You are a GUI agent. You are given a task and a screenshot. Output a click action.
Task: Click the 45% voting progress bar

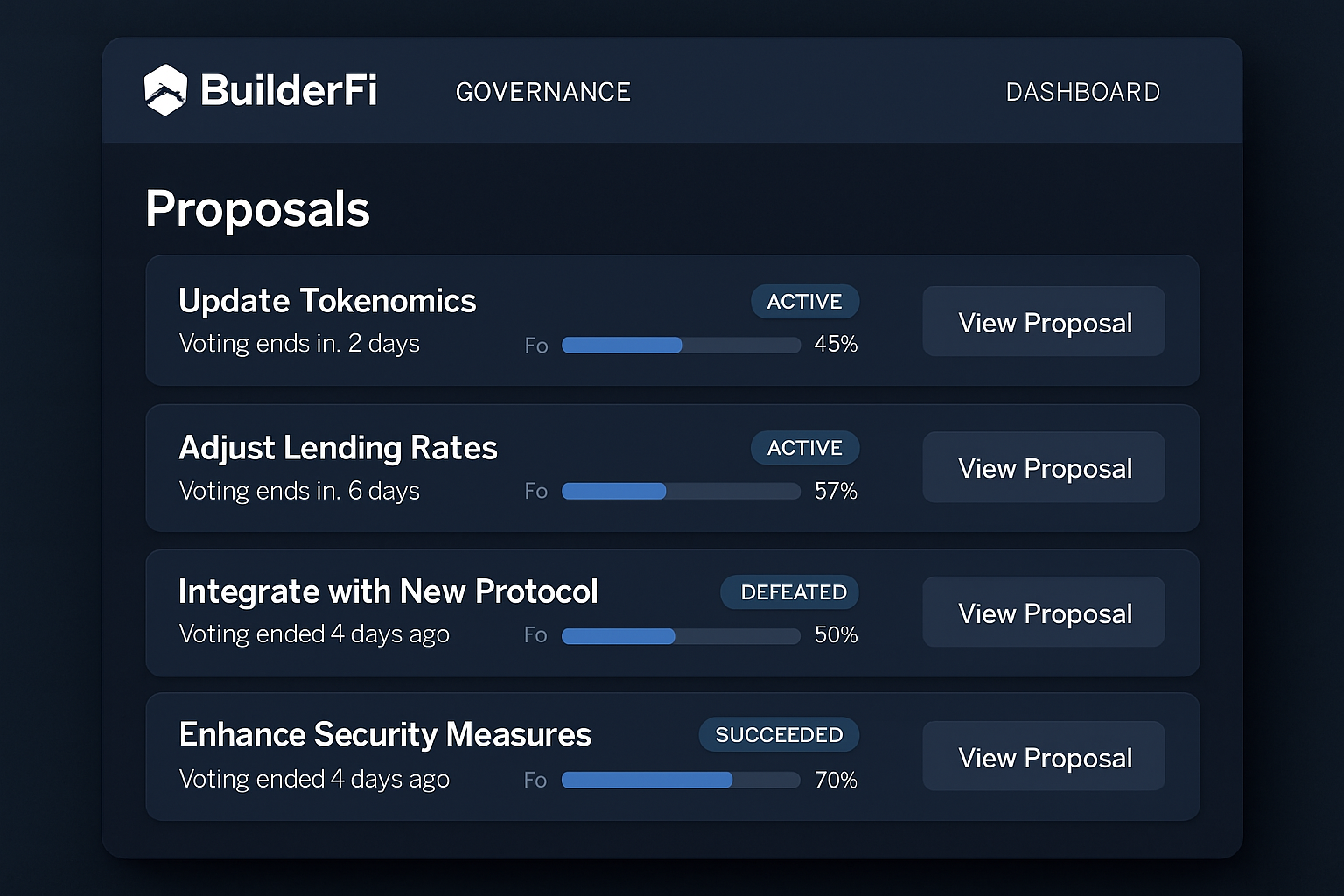coord(681,345)
